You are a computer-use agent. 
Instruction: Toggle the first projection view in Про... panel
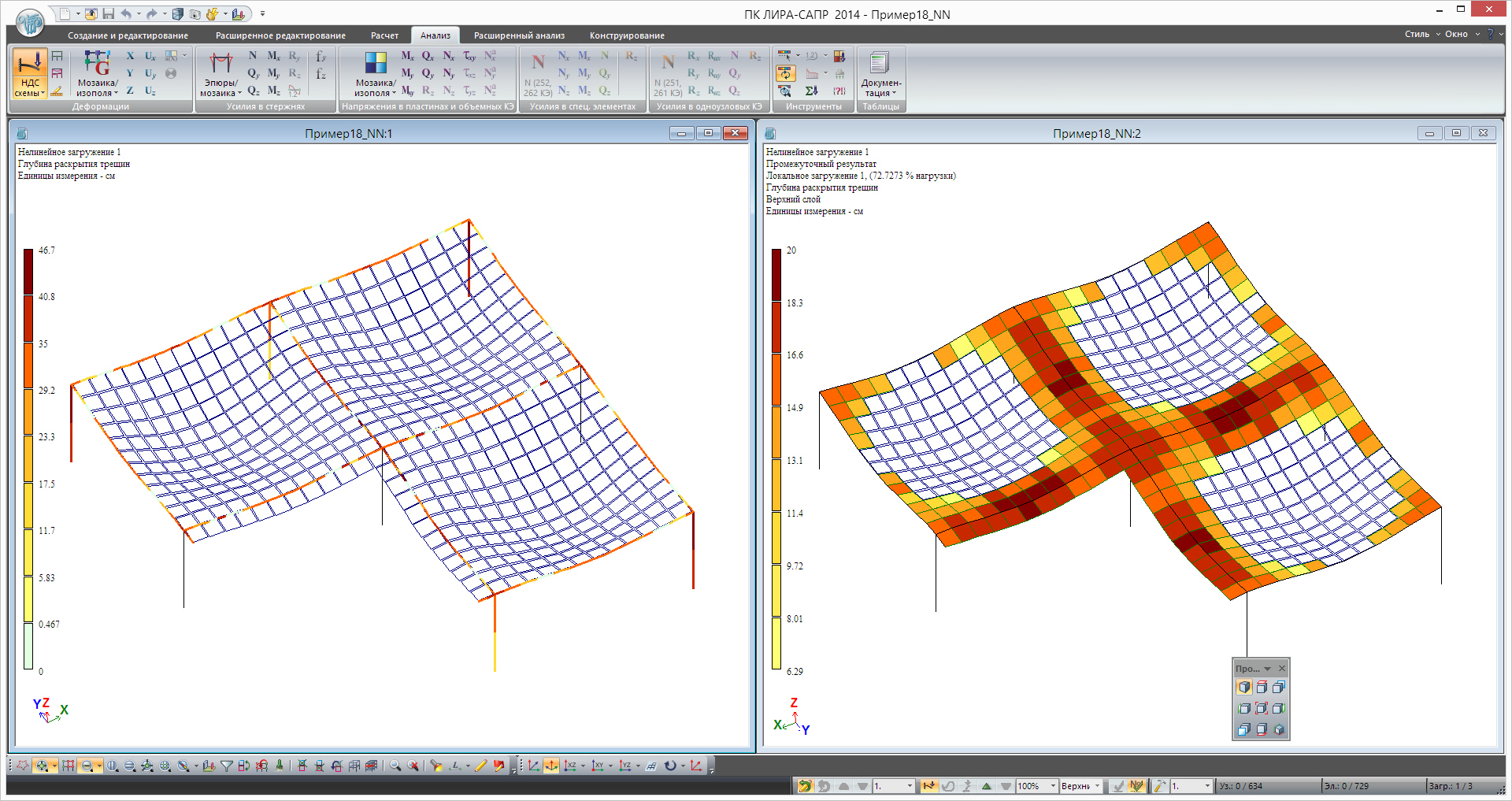pyautogui.click(x=1244, y=688)
